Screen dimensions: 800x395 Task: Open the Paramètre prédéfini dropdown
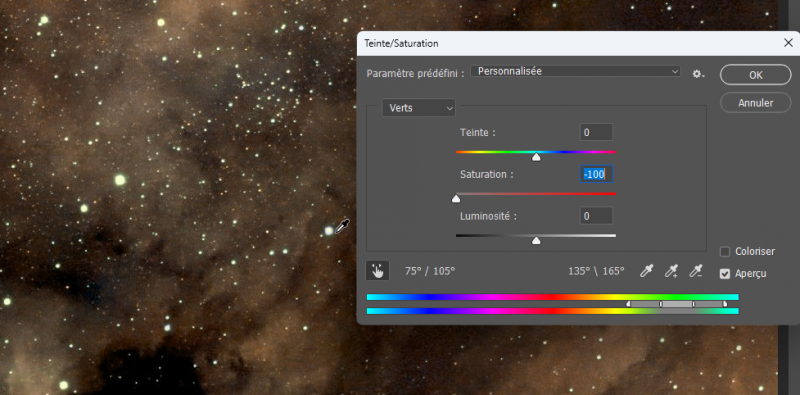click(x=576, y=71)
